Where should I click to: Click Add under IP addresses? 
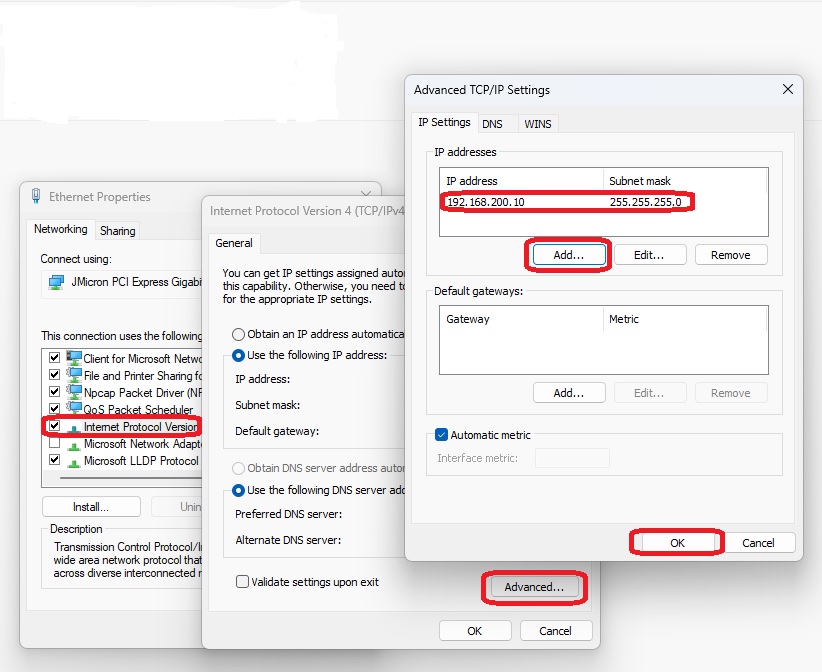(x=568, y=255)
